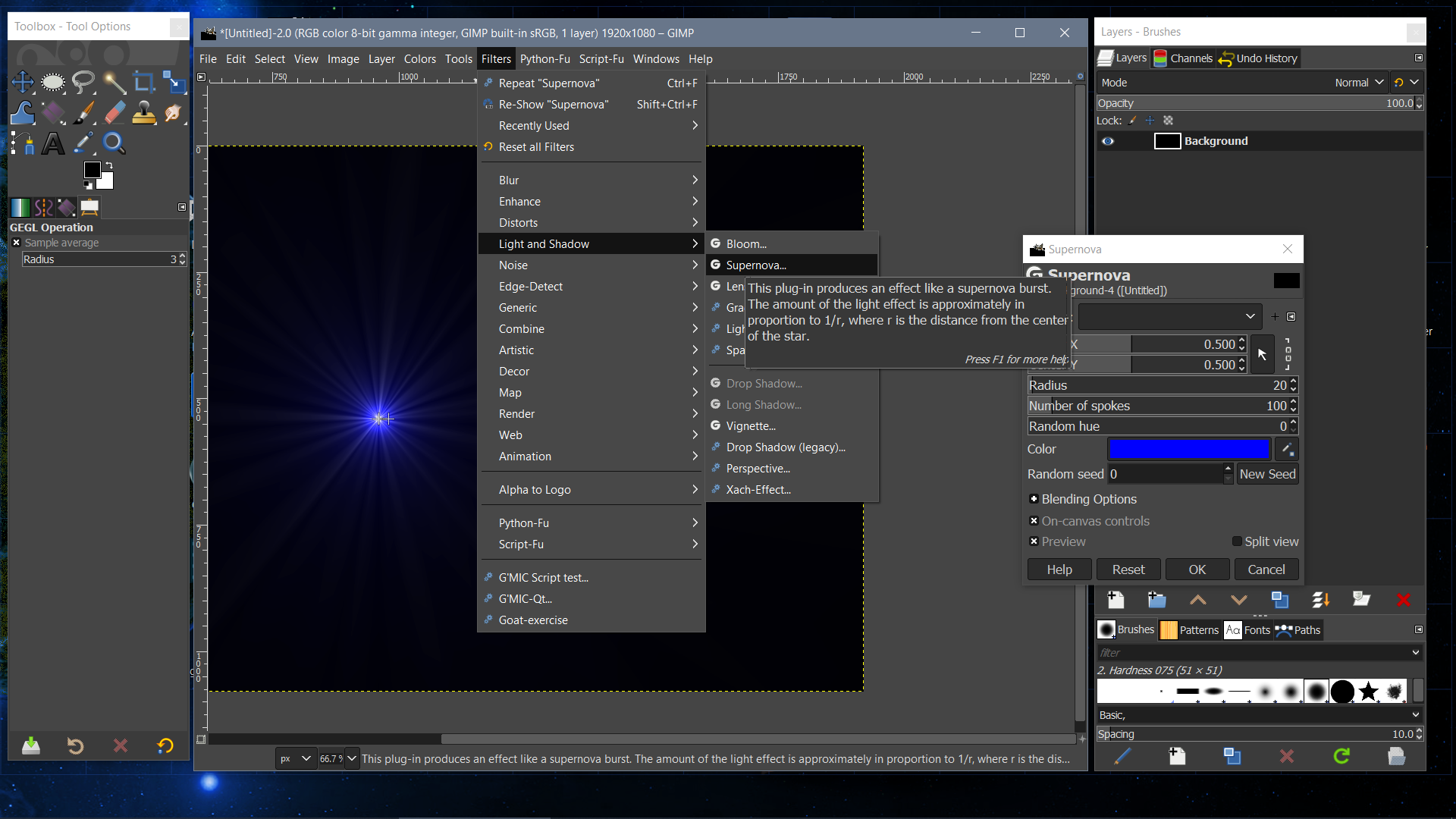Toggle Preview checkbox in Supernova dialog
Viewport: 1456px width, 819px height.
pos(1034,541)
